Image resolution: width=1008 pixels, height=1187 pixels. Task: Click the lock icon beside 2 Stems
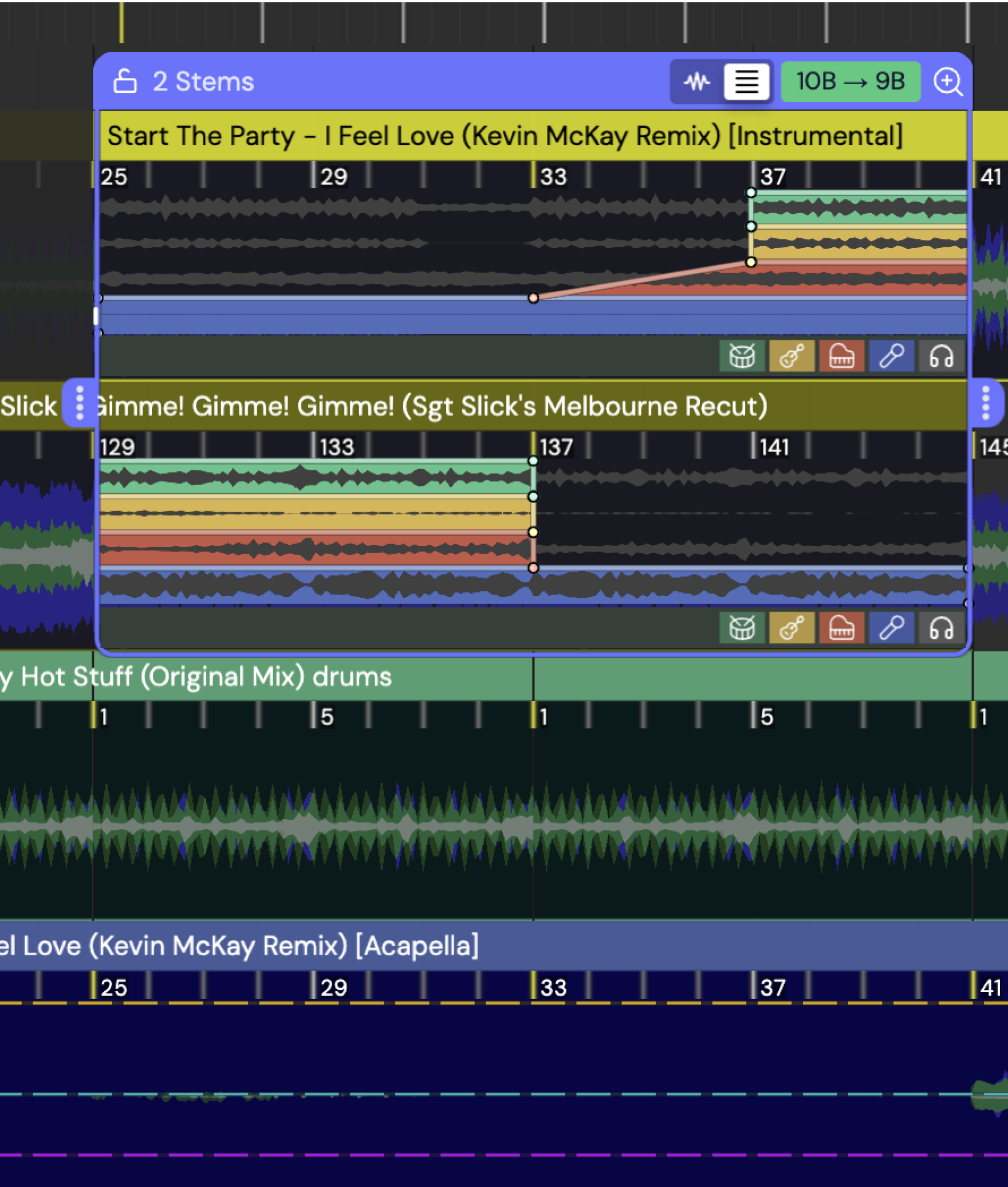click(x=125, y=81)
